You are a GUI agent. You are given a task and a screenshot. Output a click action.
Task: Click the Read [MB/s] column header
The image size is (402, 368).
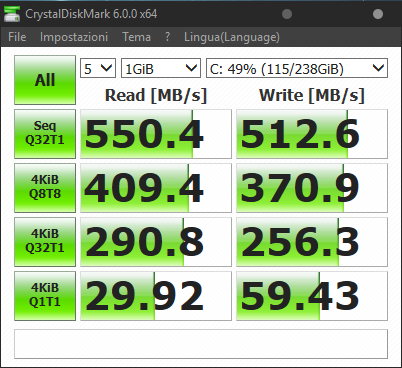click(x=156, y=95)
